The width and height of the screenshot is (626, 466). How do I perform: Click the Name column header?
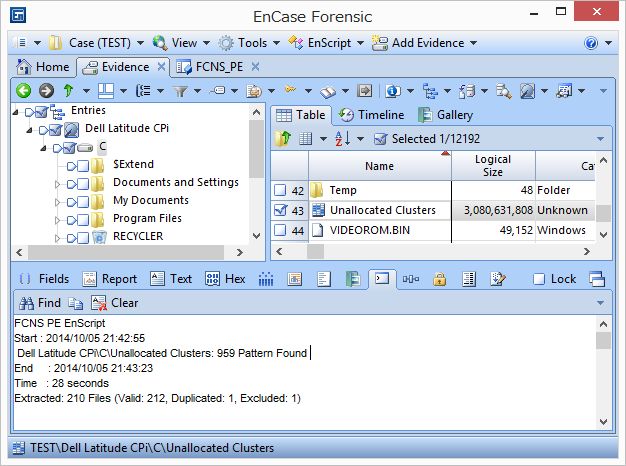pyautogui.click(x=380, y=166)
